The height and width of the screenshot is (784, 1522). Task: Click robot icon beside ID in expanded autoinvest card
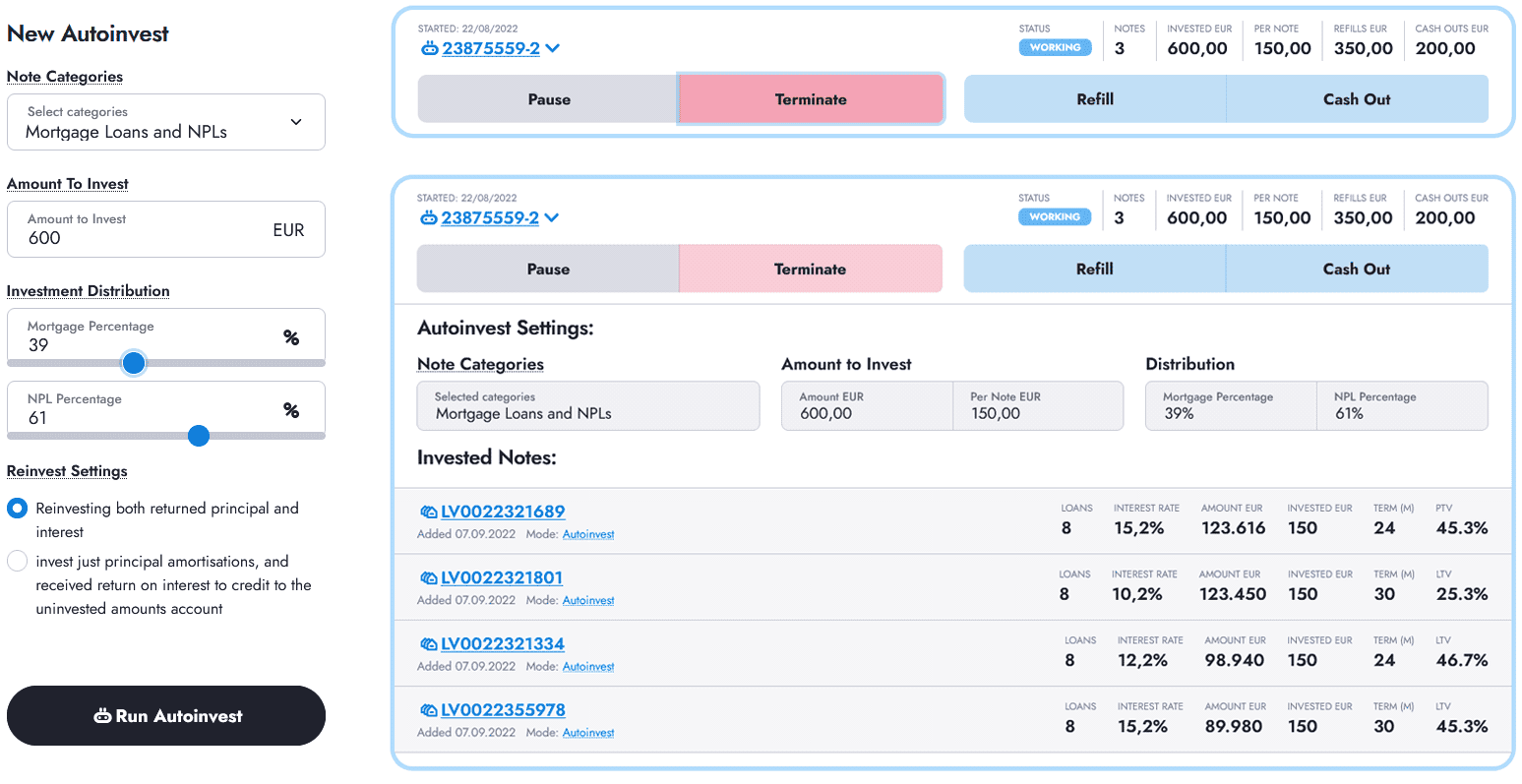428,217
